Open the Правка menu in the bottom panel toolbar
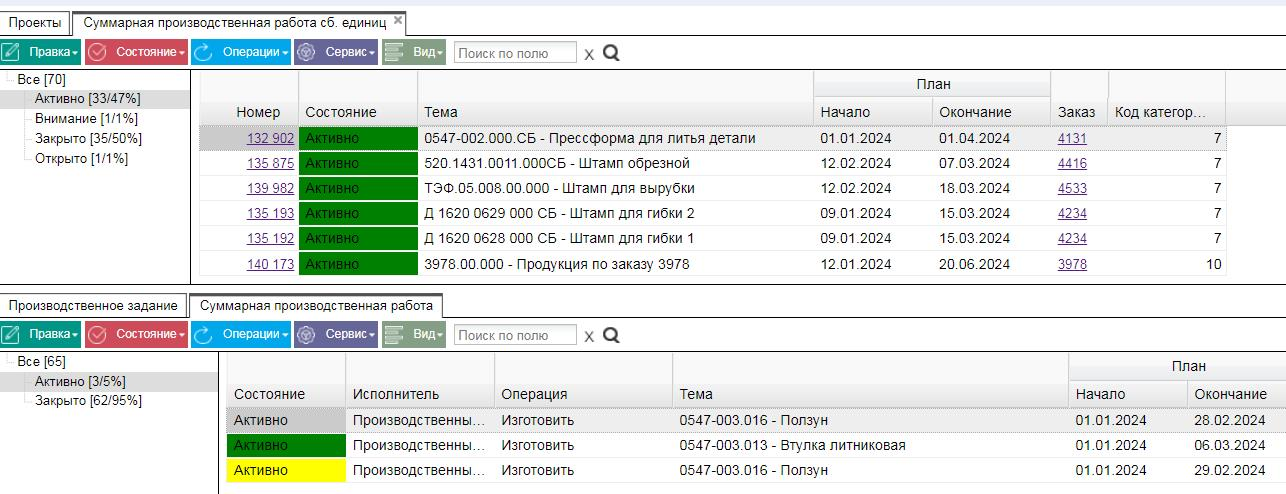The width and height of the screenshot is (1286, 494). tap(40, 334)
